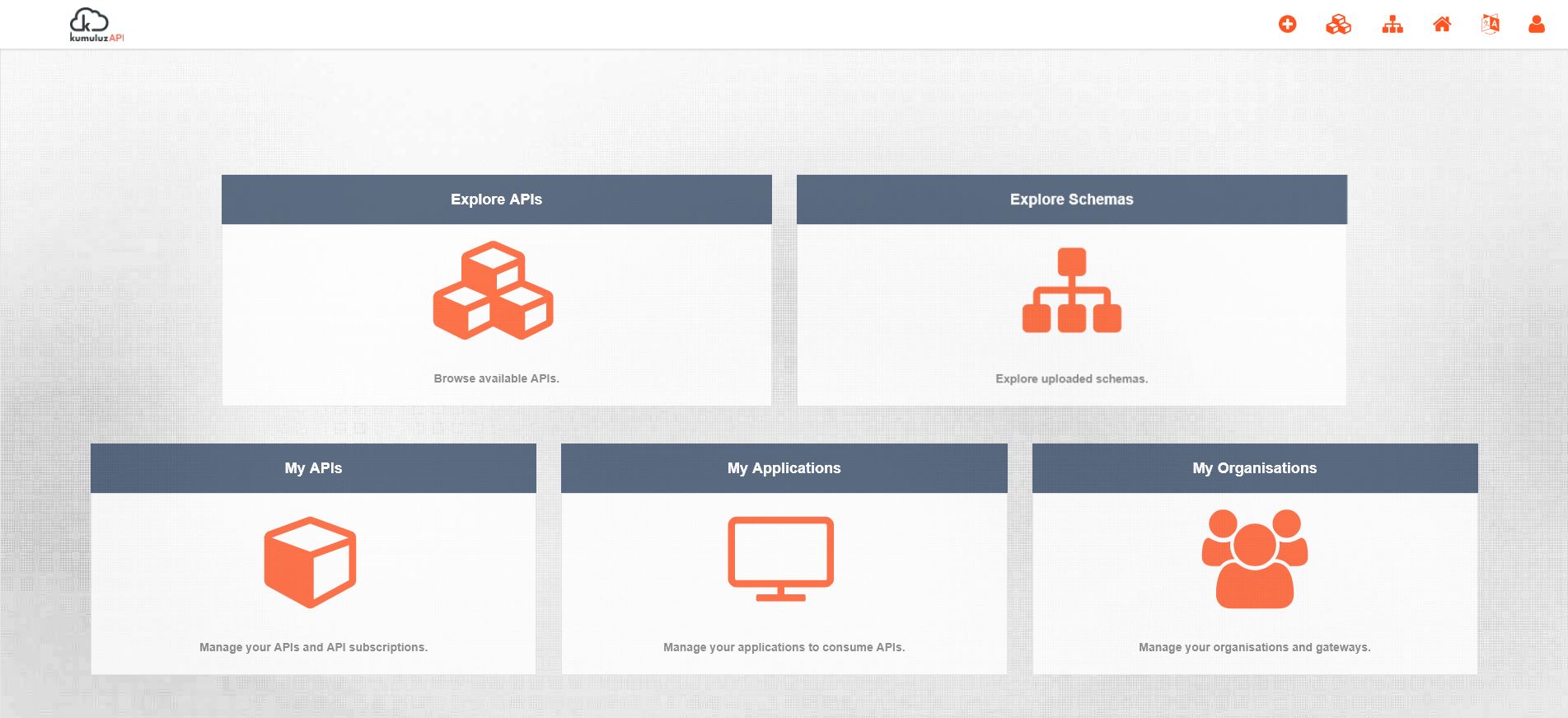This screenshot has width=1568, height=718.
Task: Open the user profile icon
Action: coord(1537,25)
